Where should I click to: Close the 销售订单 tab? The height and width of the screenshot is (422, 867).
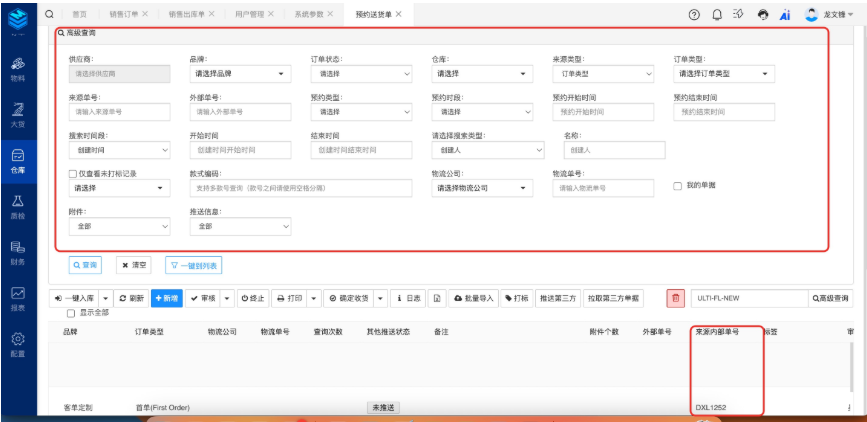(145, 14)
